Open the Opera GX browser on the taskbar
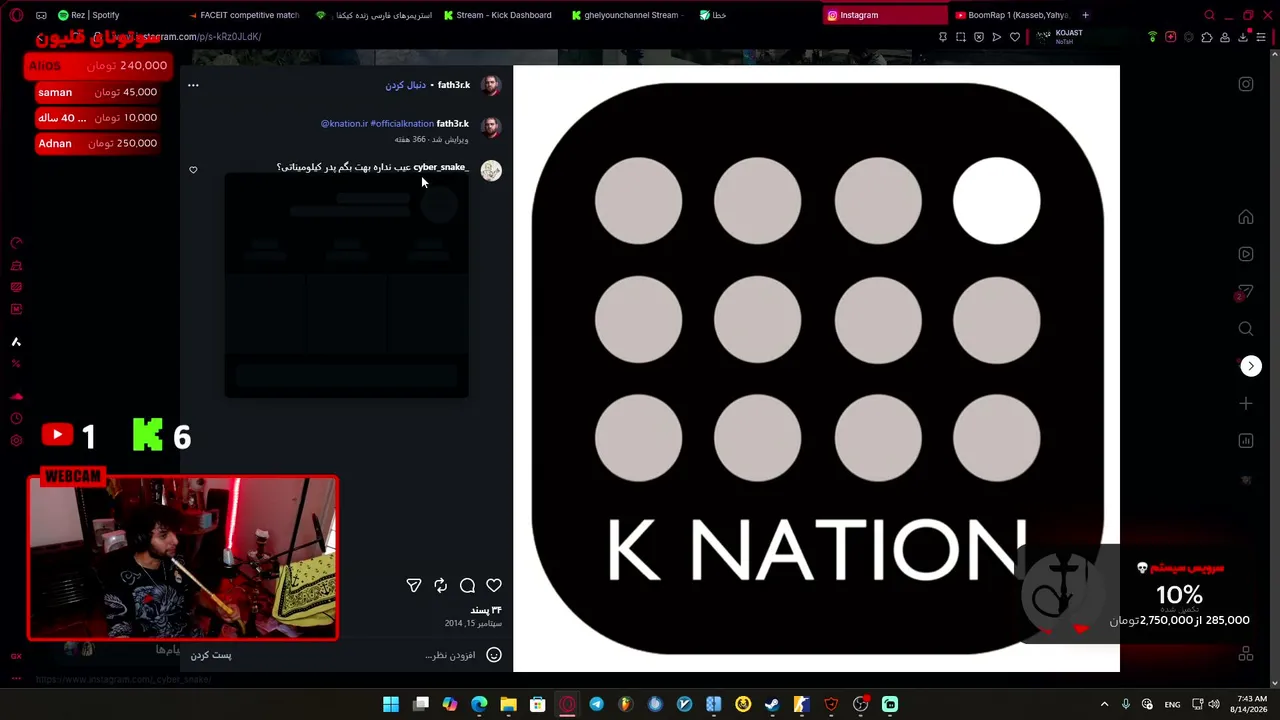The image size is (1280, 720). tap(567, 704)
